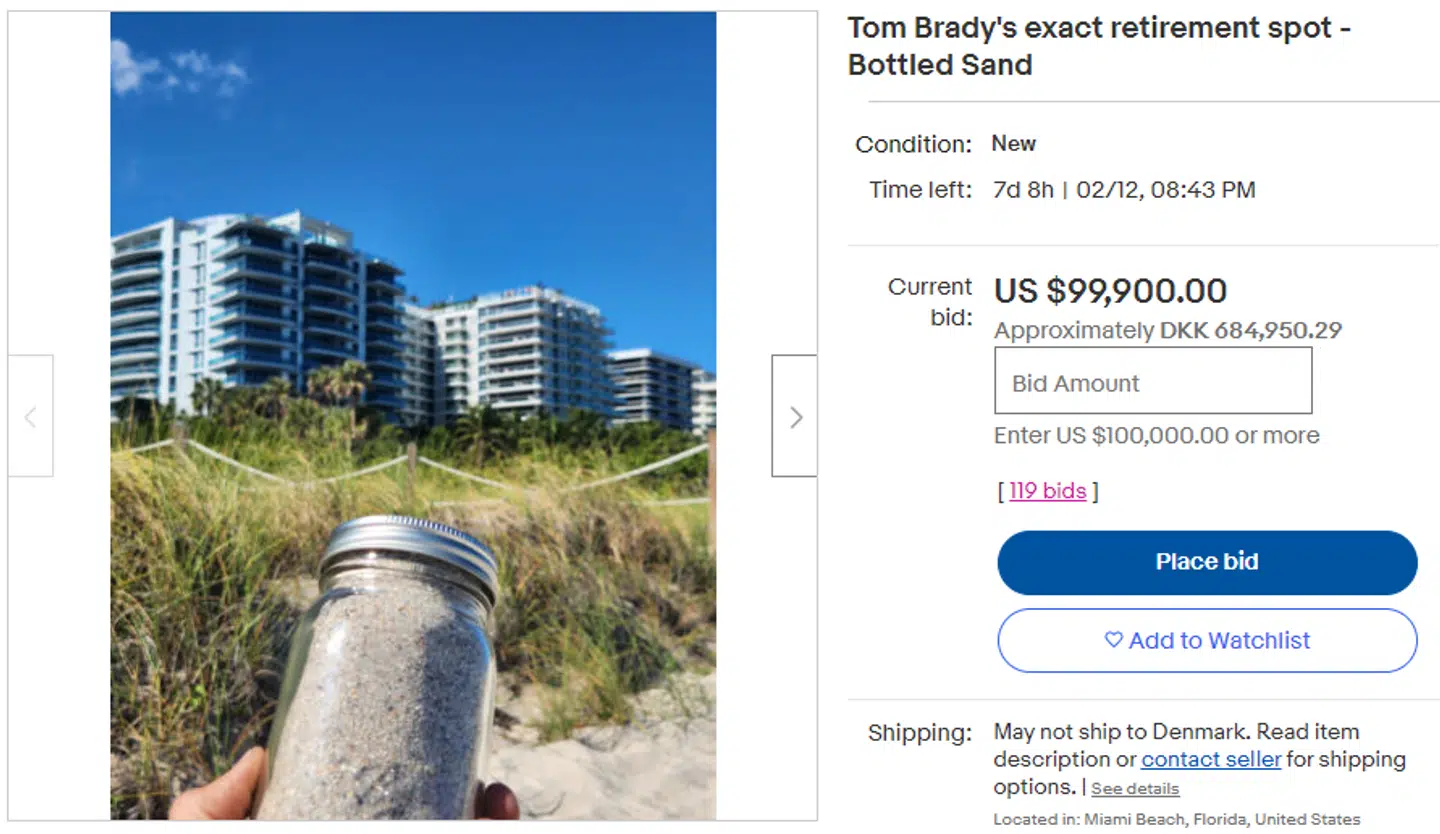Viewport: 1440px width, 834px height.
Task: Click the Add to Watchlist button
Action: [x=1206, y=640]
